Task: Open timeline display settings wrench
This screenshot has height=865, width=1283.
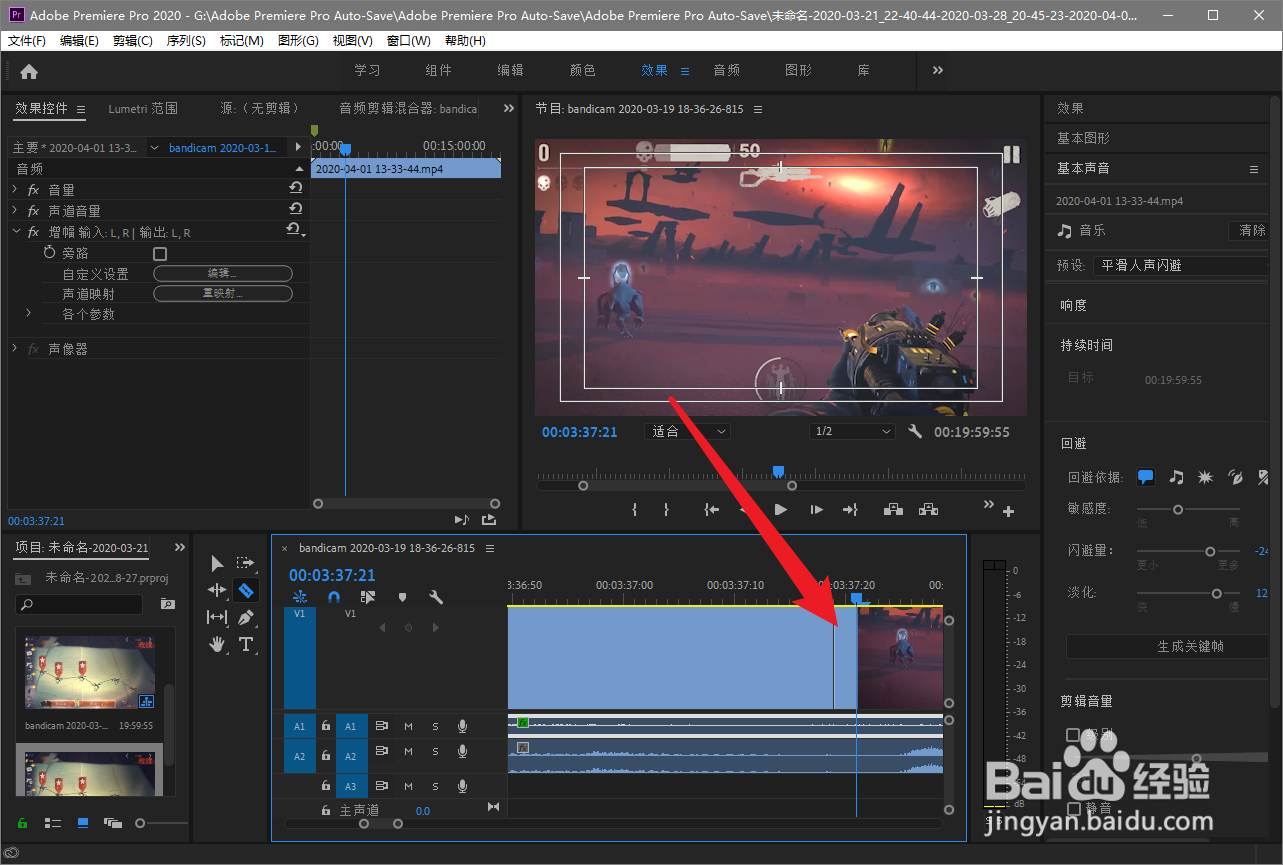Action: coord(436,597)
